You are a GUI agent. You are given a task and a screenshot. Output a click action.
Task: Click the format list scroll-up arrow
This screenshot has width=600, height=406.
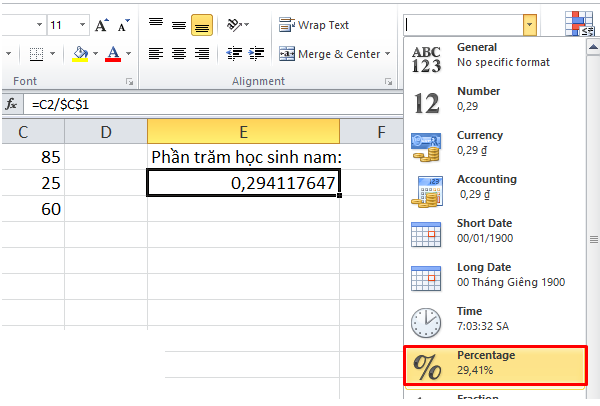click(593, 47)
